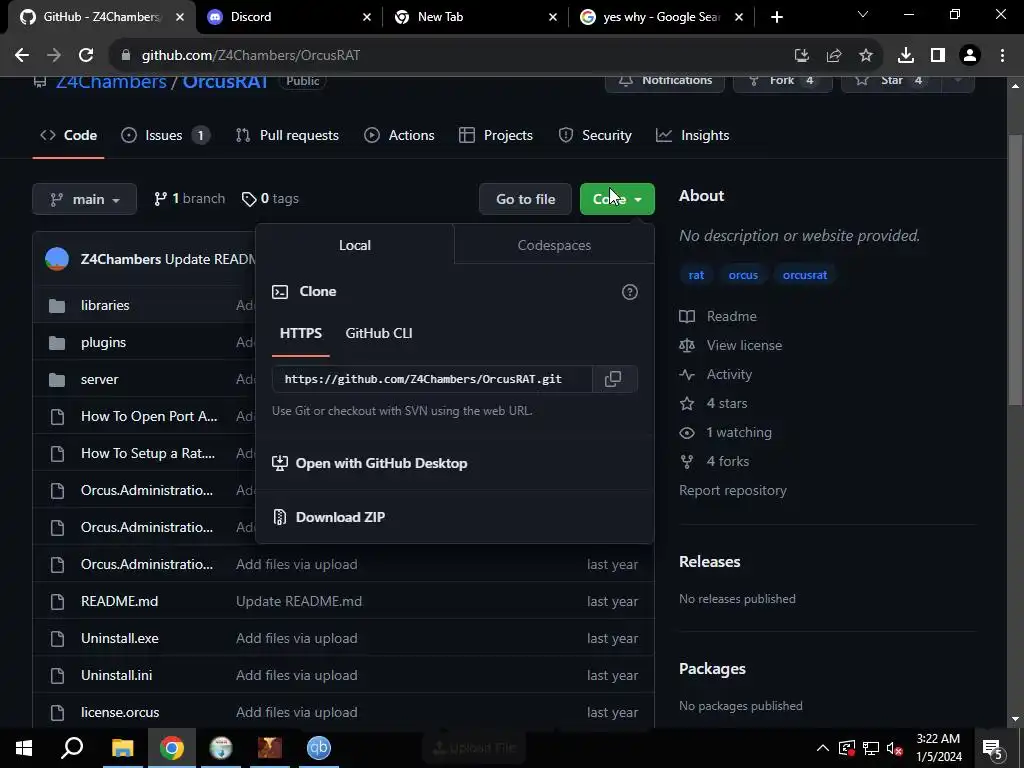Click the Go to file button
Image resolution: width=1024 pixels, height=768 pixels.
coord(525,199)
